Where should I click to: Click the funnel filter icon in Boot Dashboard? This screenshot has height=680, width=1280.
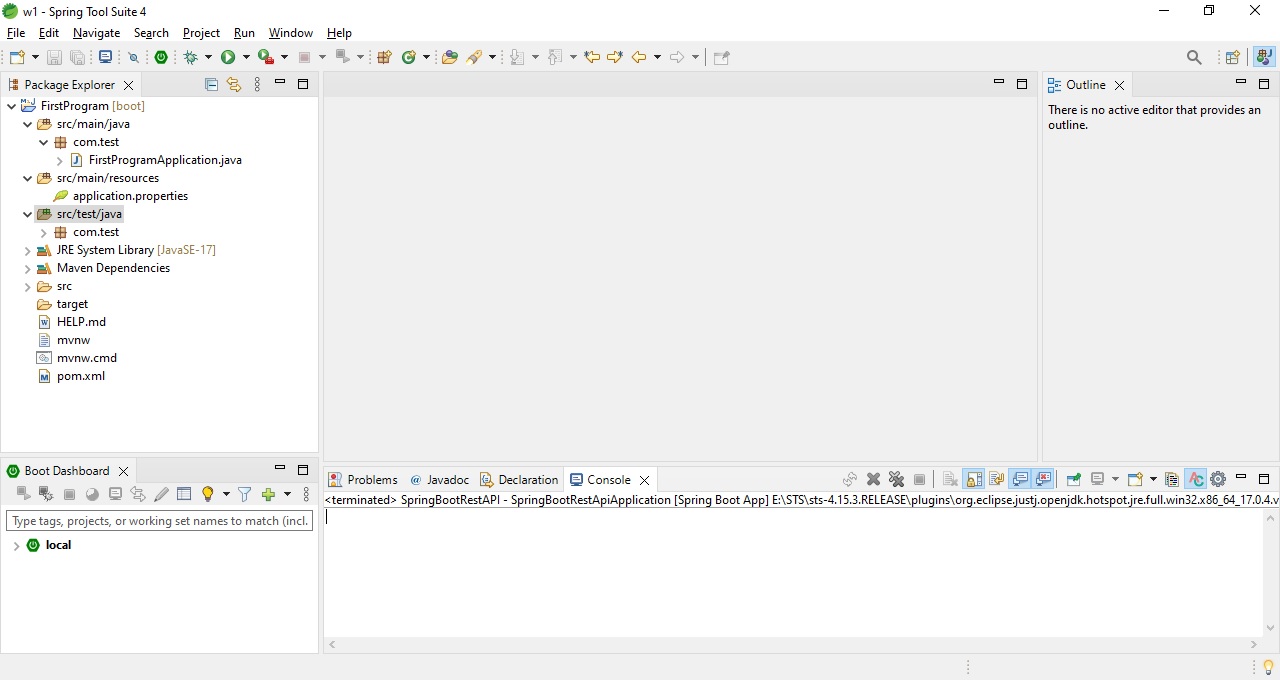tap(244, 495)
